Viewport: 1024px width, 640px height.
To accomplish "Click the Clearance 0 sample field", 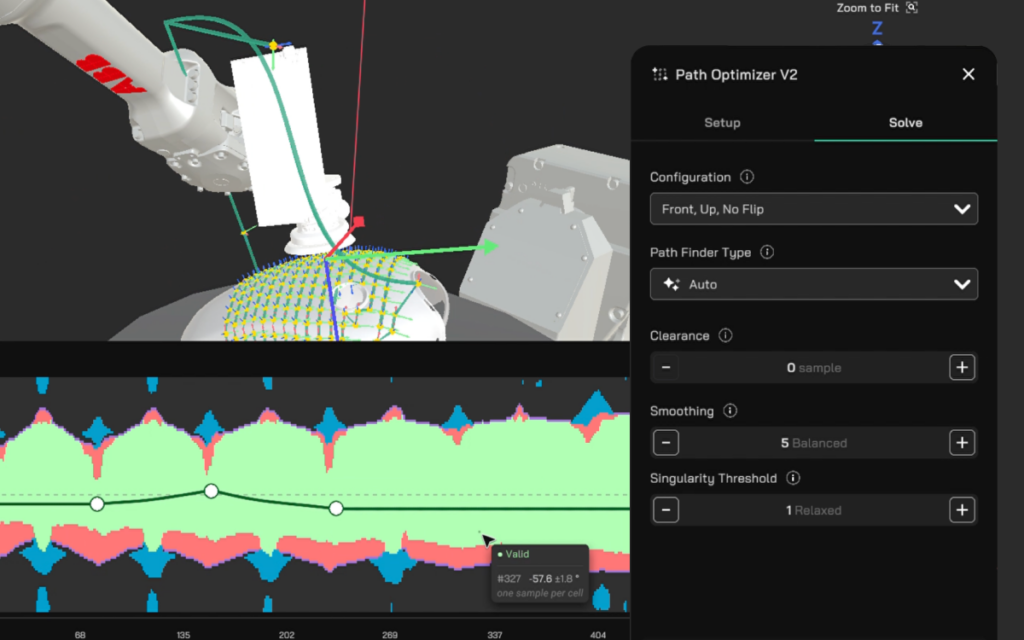I will 814,368.
